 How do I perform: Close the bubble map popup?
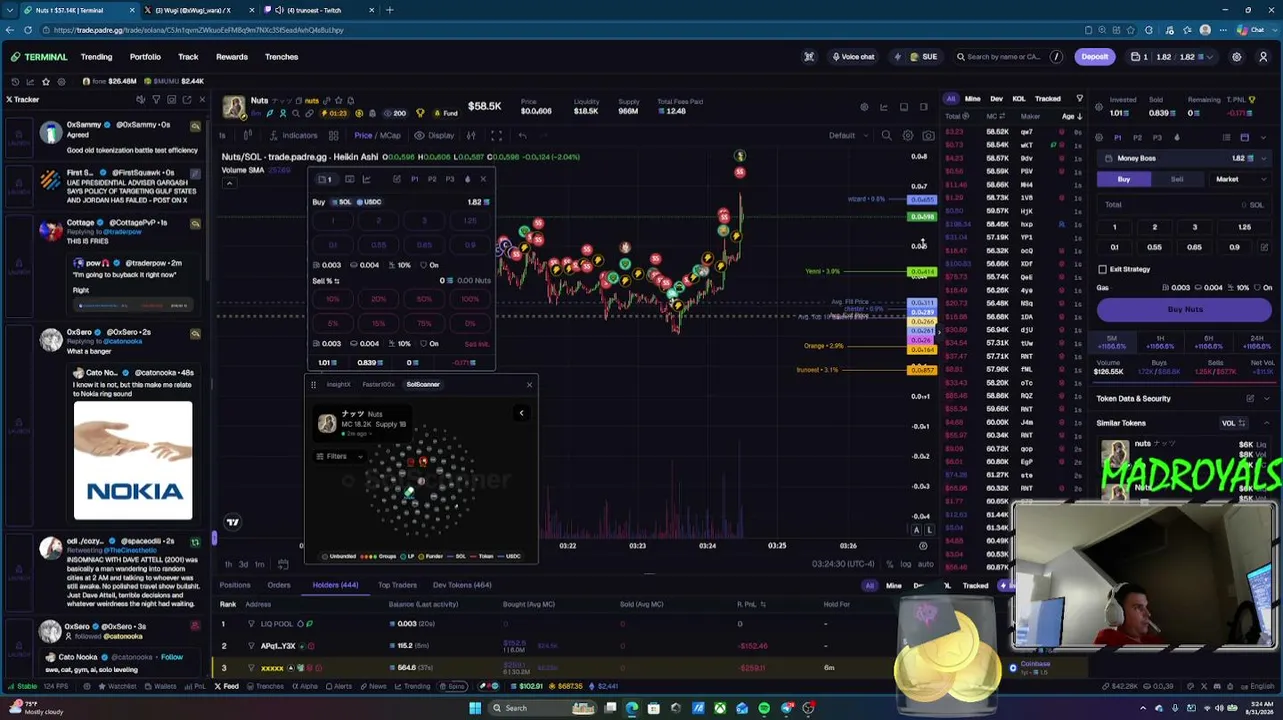coord(529,385)
